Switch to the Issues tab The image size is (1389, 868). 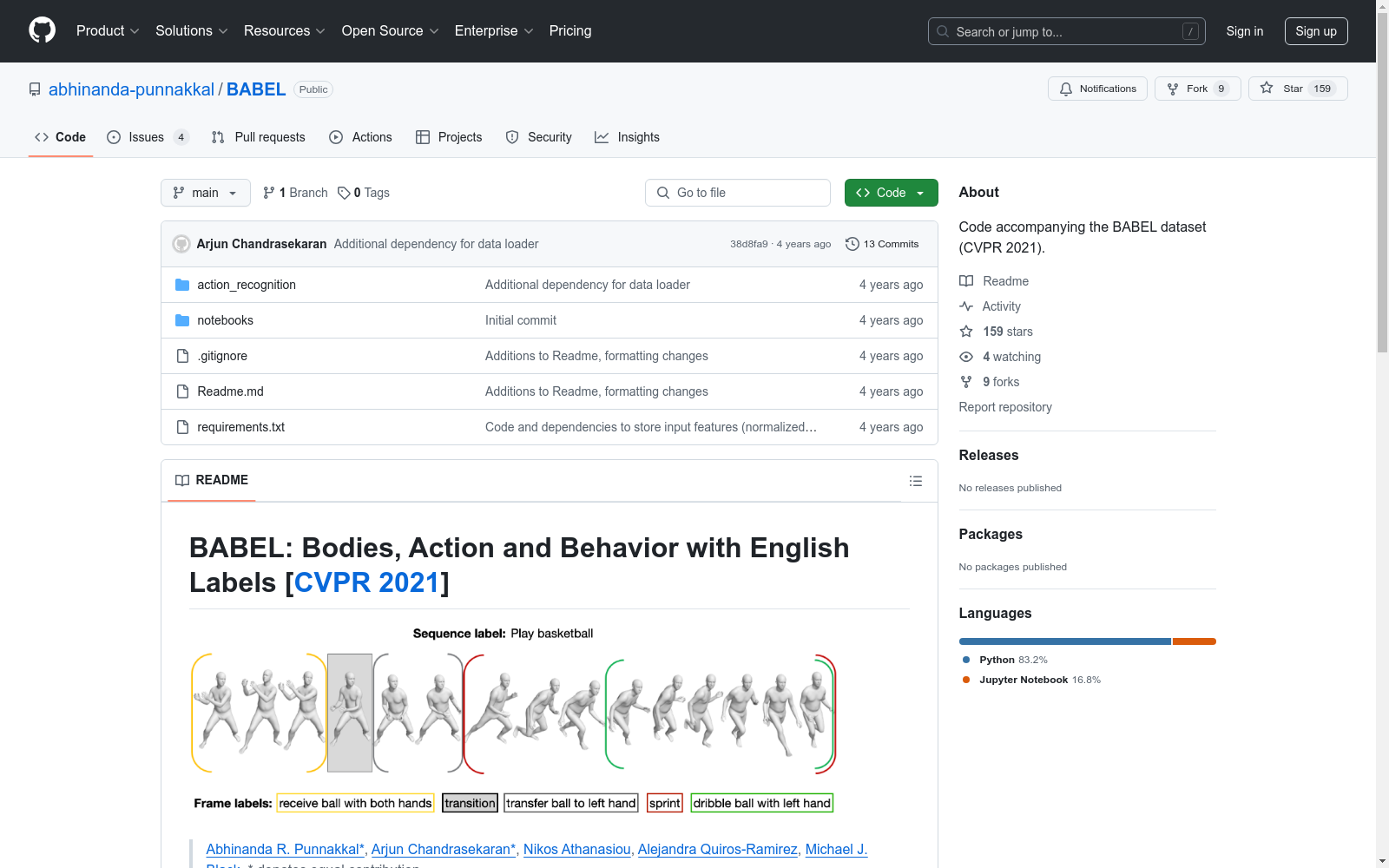click(148, 137)
